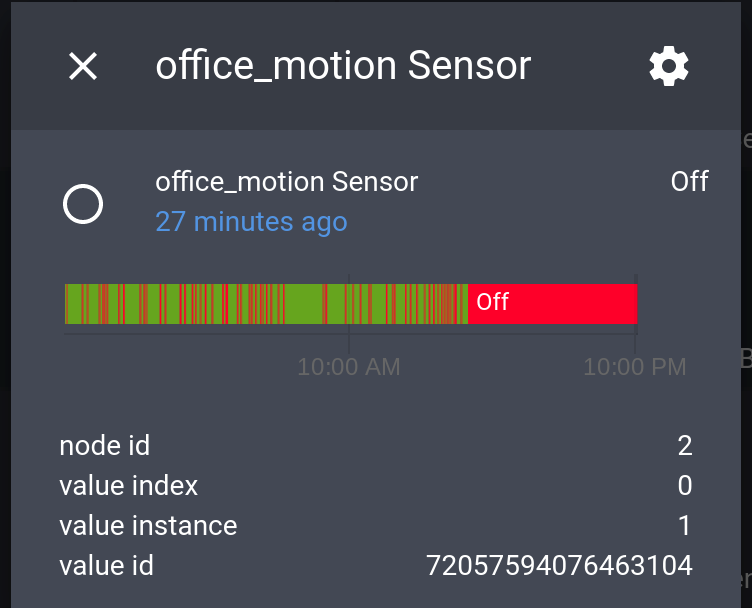Open entity settings gear icon
The width and height of the screenshot is (752, 608).
click(x=669, y=67)
